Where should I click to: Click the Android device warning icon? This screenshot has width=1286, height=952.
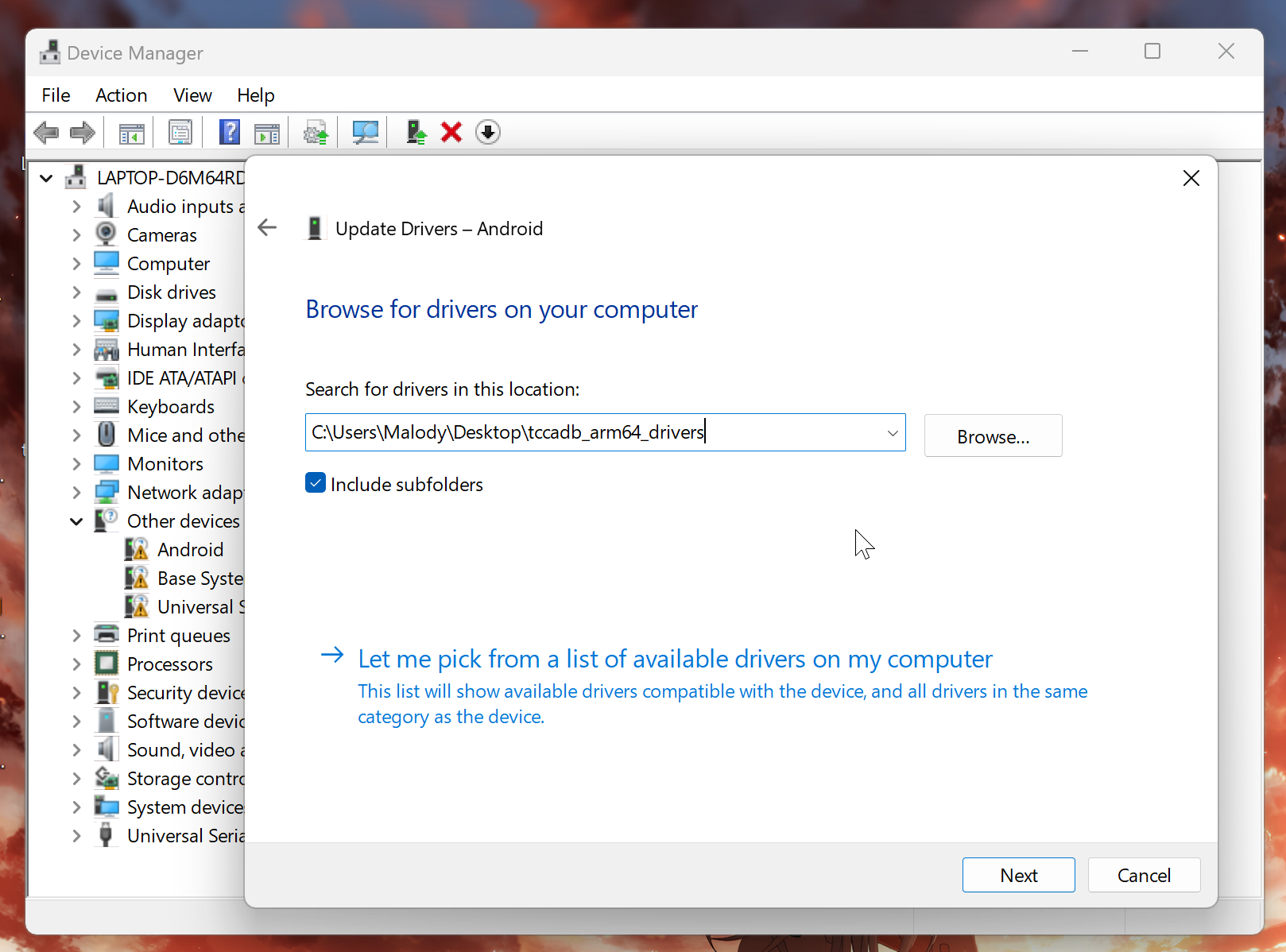pyautogui.click(x=137, y=549)
